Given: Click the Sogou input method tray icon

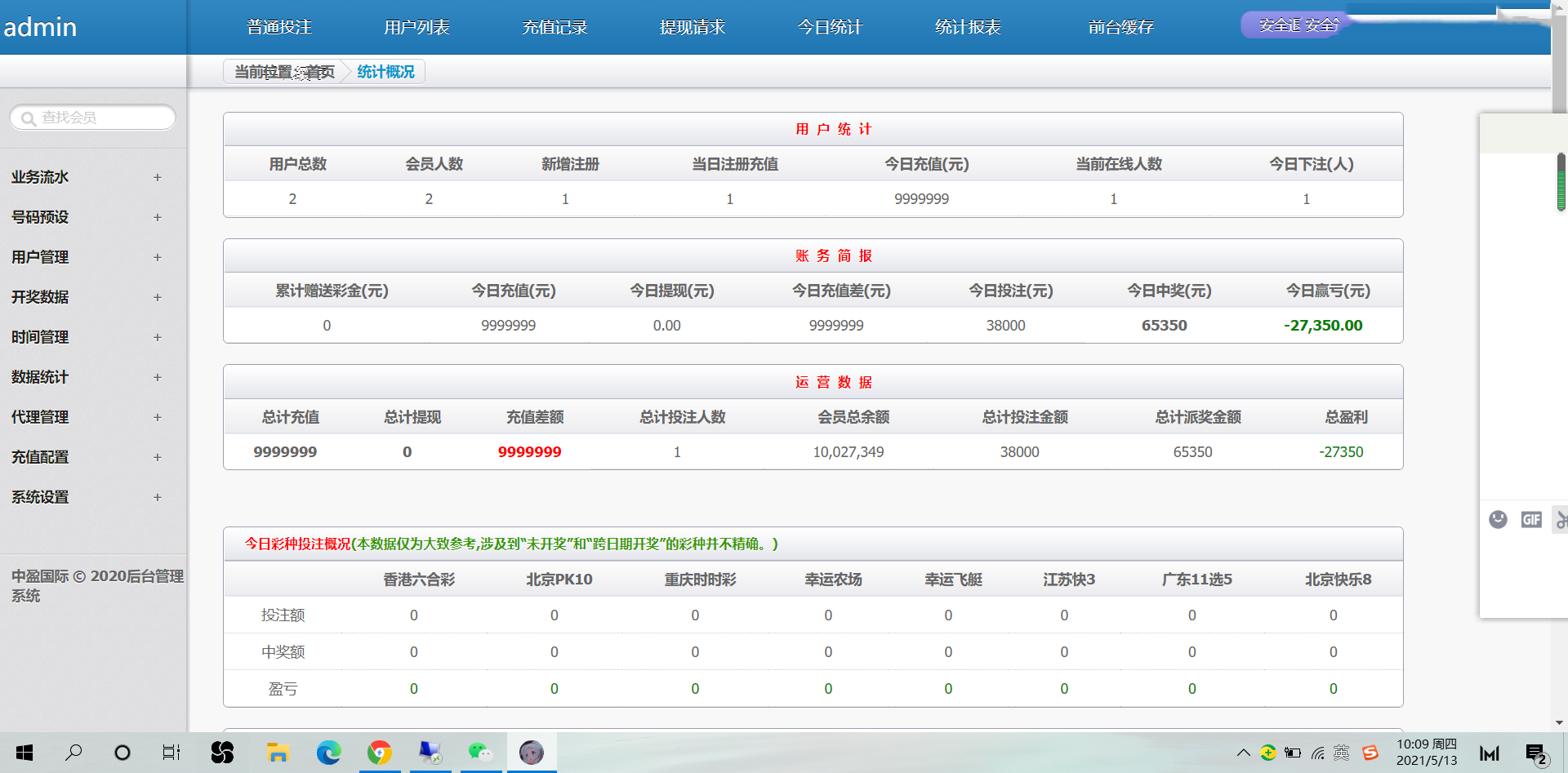Looking at the screenshot, I should coord(1370,753).
